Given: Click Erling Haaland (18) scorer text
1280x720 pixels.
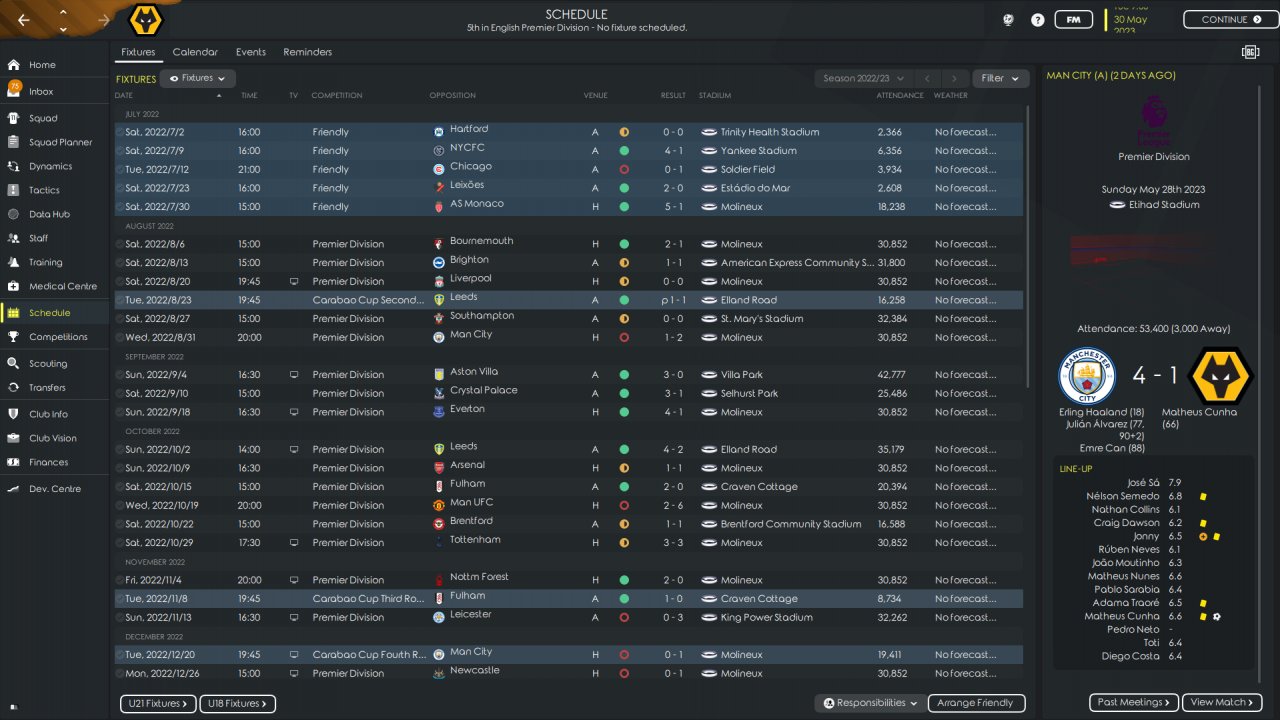Looking at the screenshot, I should 1101,412.
